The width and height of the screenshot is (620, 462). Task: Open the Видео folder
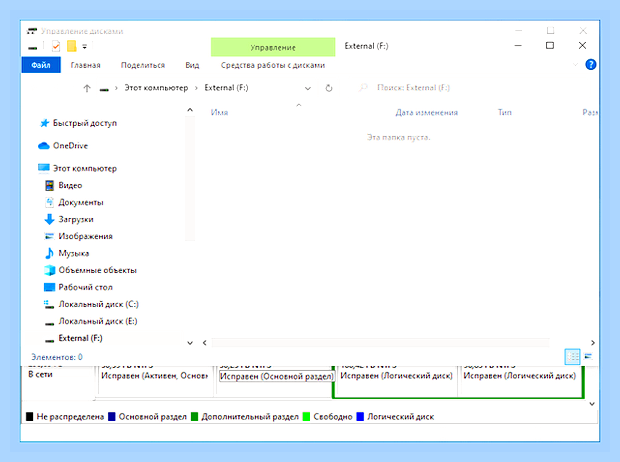pos(70,185)
